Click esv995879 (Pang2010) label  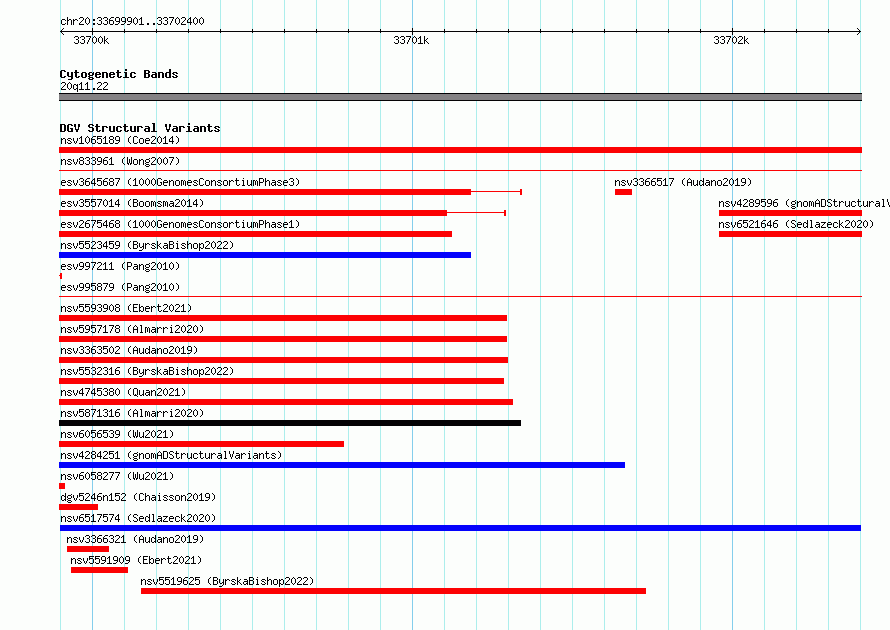click(120, 287)
